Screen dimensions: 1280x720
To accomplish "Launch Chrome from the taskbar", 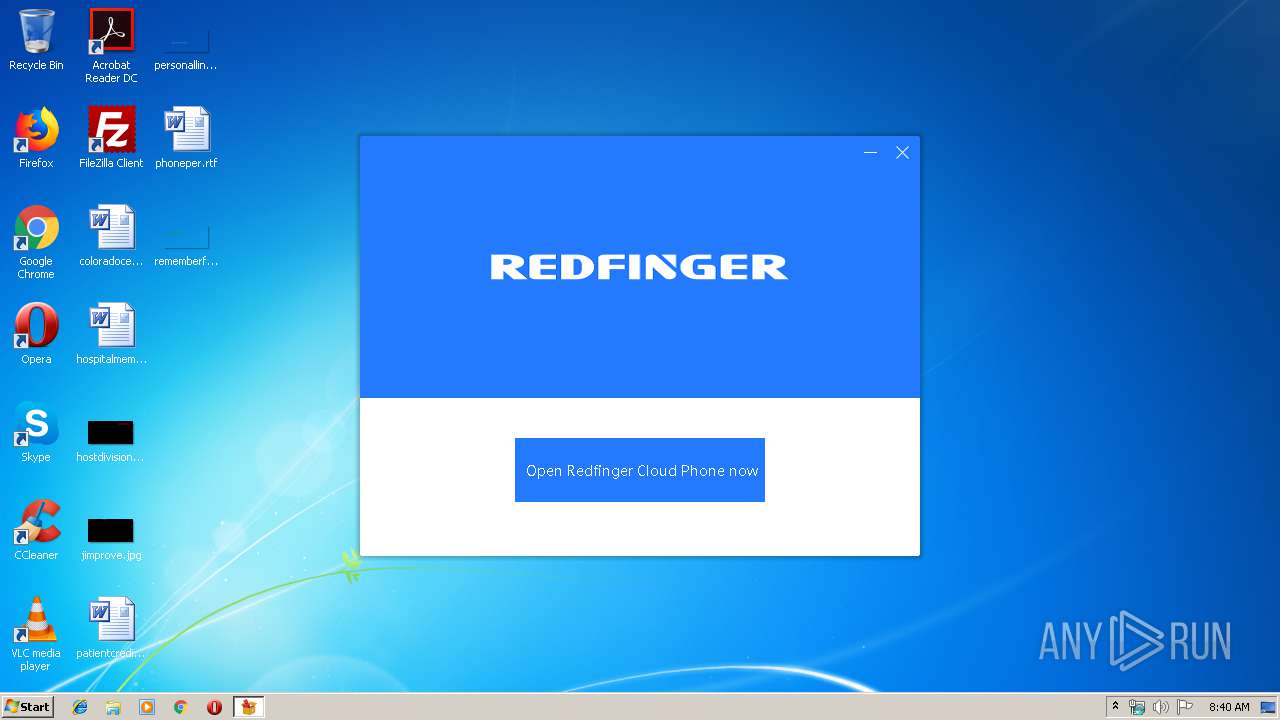I will 181,707.
